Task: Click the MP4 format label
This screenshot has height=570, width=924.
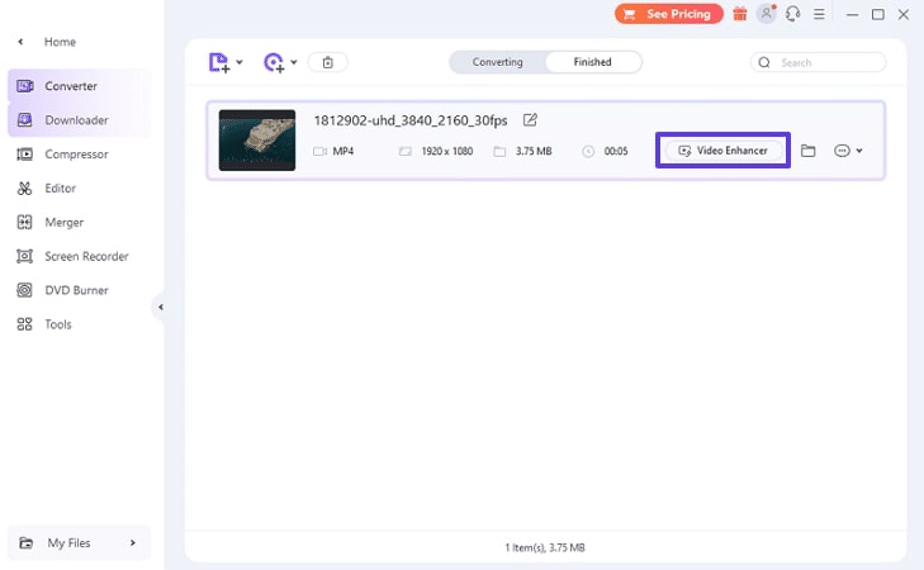Action: (x=343, y=151)
